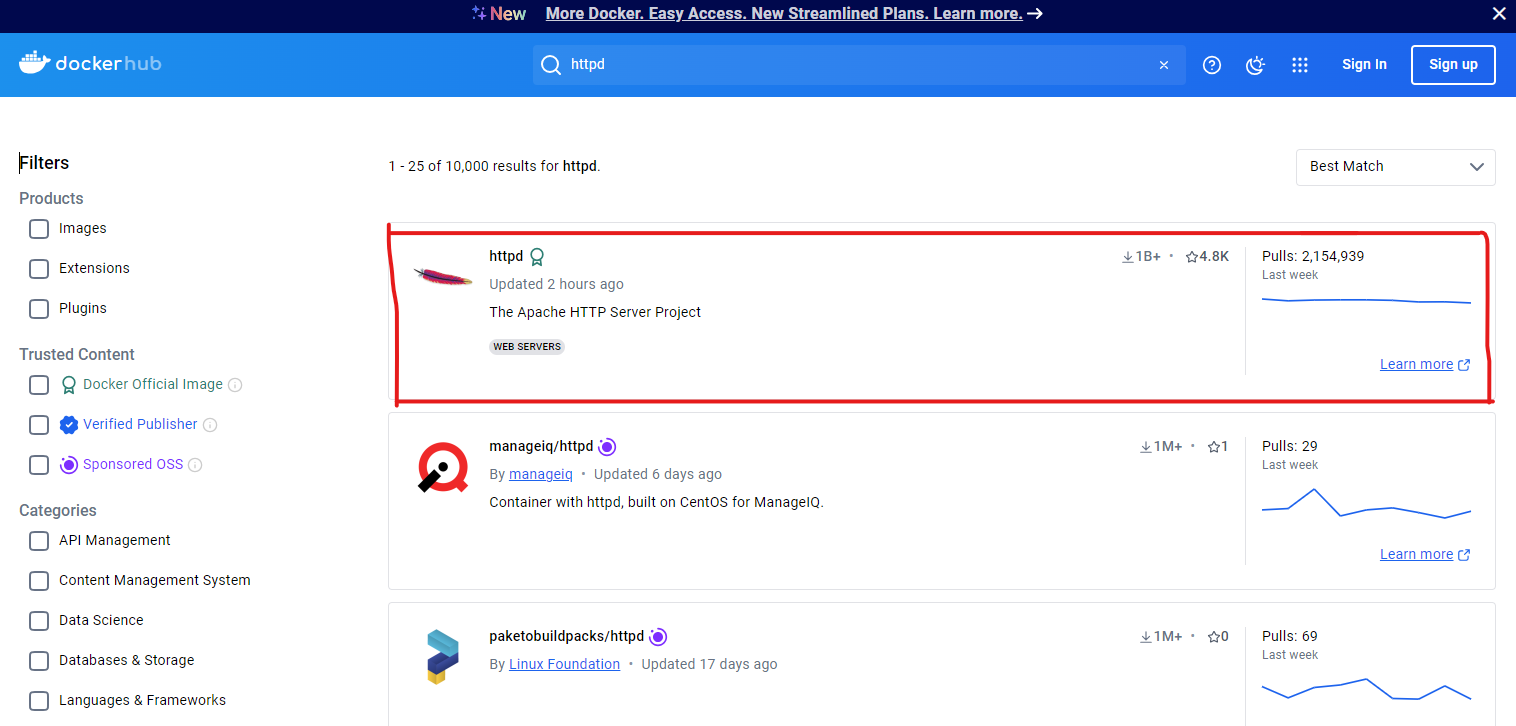Open the apps grid menu icon
This screenshot has height=726, width=1516.
pos(1300,65)
